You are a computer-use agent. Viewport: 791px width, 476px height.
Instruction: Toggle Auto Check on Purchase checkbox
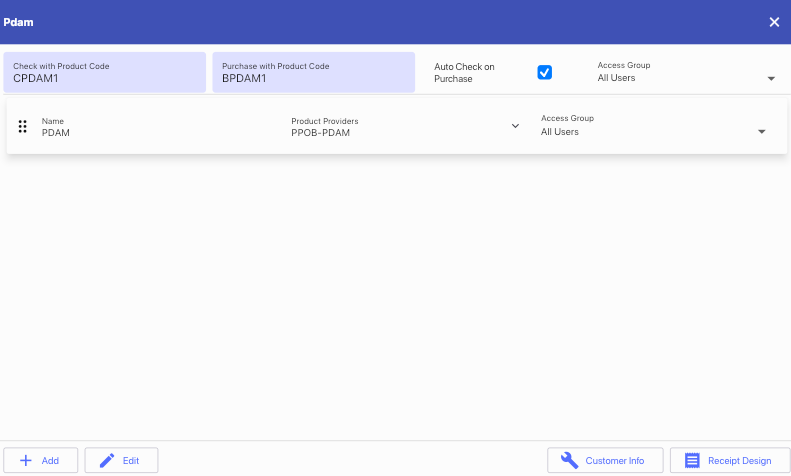point(544,72)
